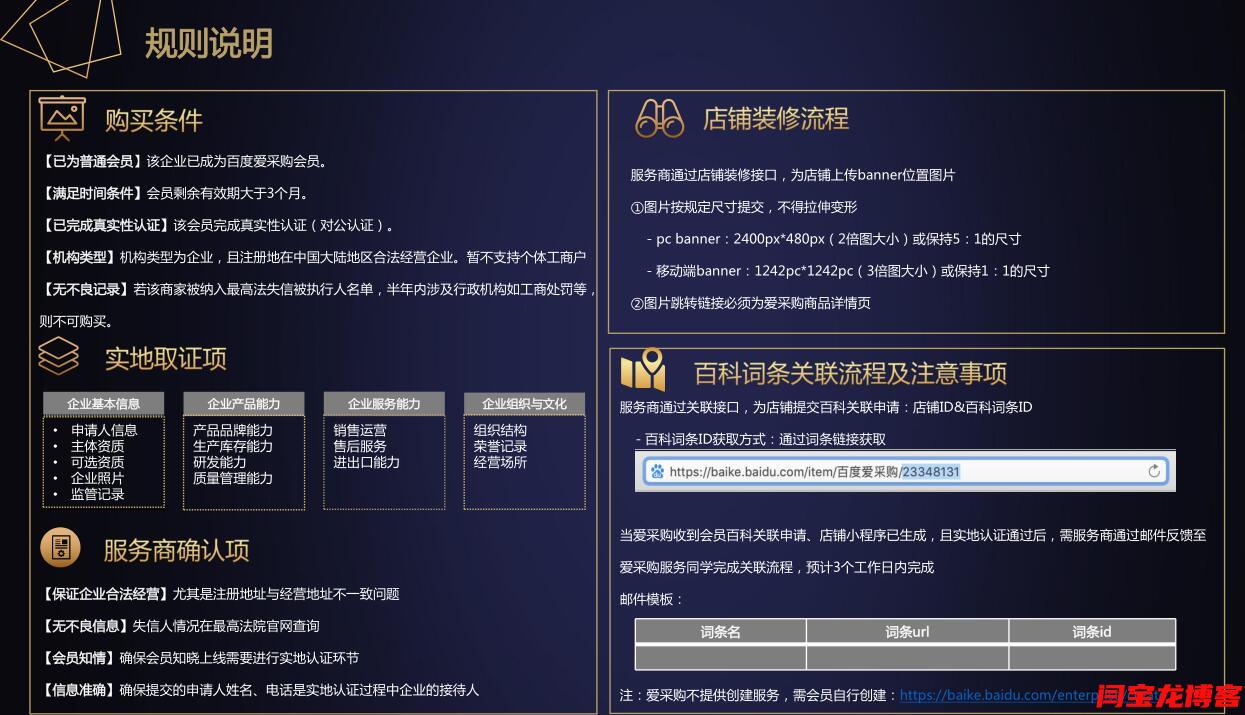Toggle the 企业组织与文化 category header
Screen dimensions: 1245x715
523,404
